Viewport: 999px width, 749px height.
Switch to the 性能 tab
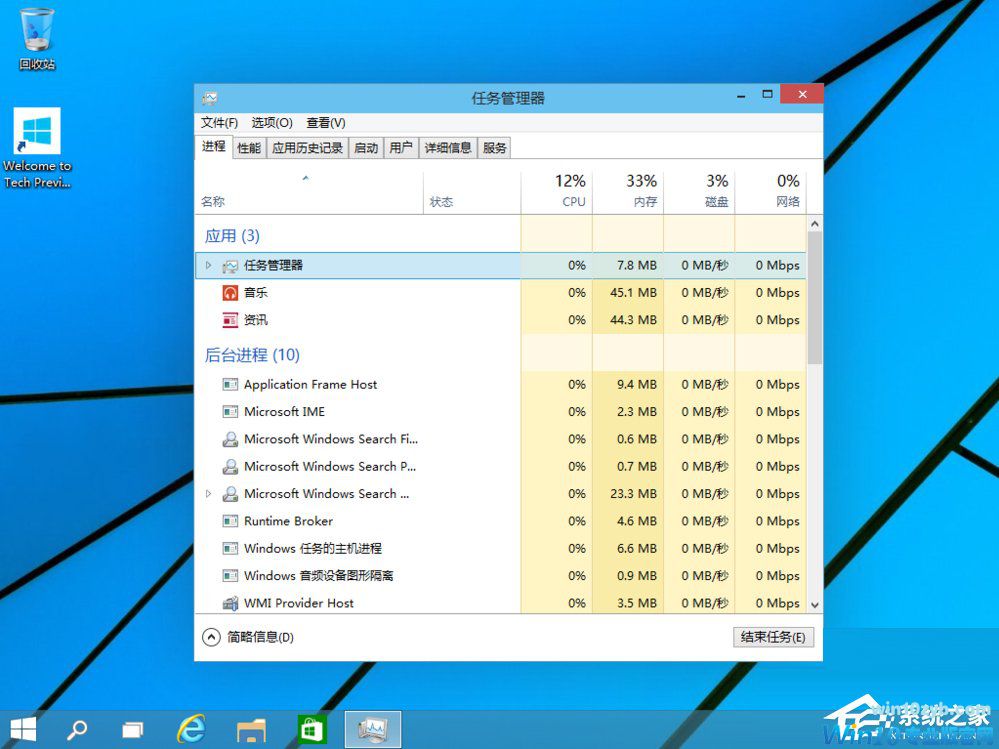pyautogui.click(x=248, y=146)
